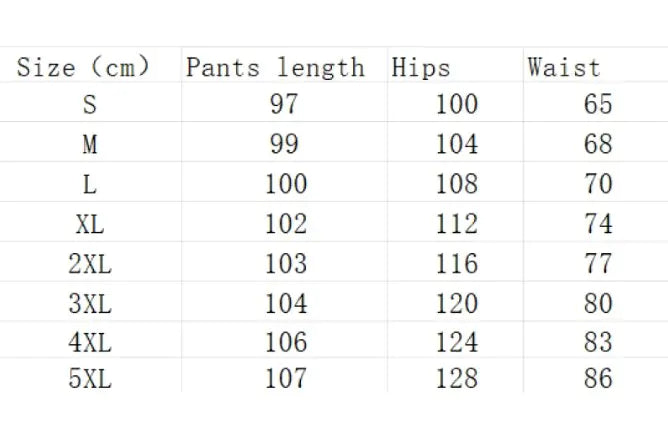668x433 pixels.
Task: Select the waist value 86
Action: [598, 380]
